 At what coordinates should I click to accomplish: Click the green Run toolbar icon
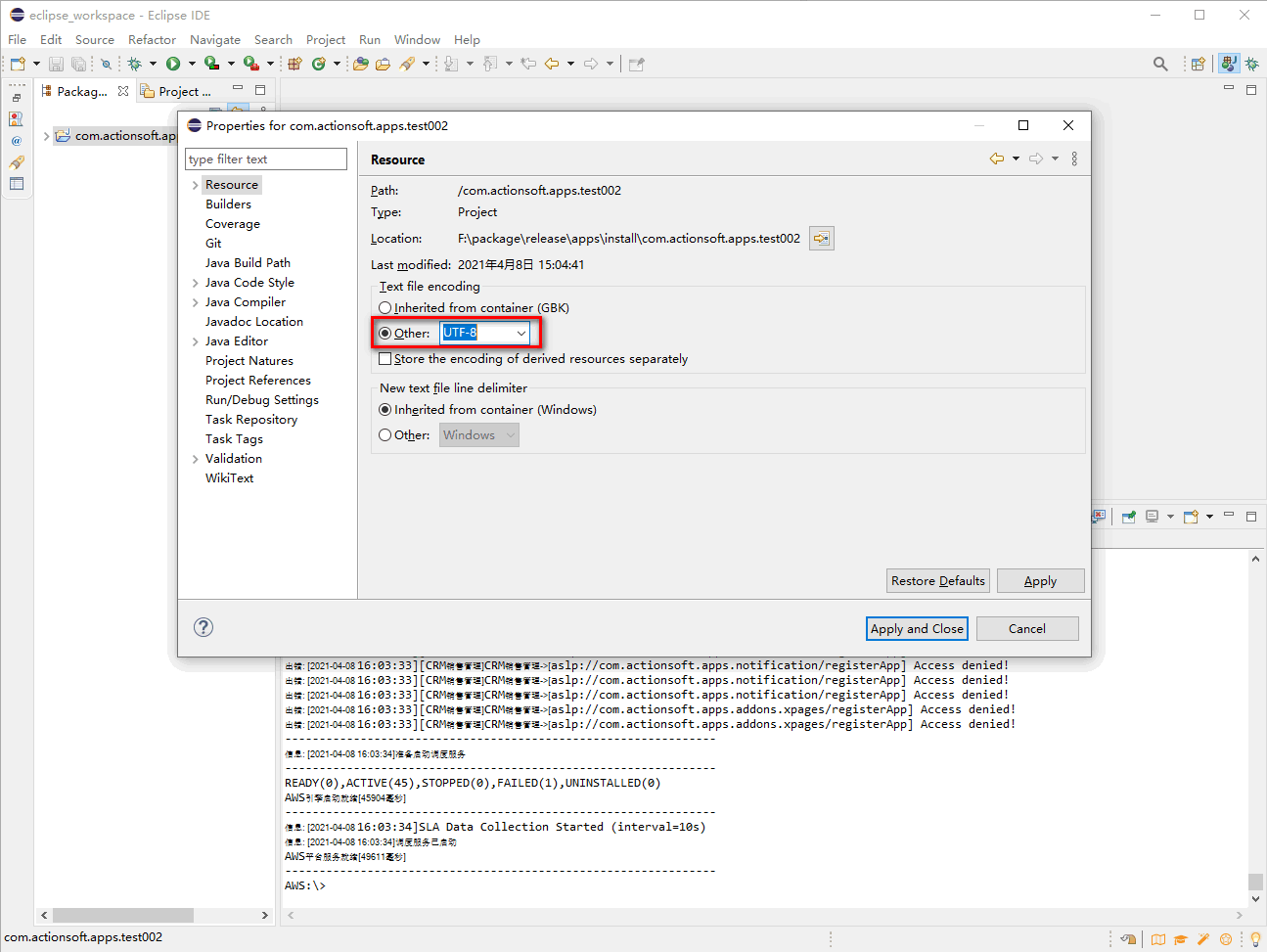173,64
